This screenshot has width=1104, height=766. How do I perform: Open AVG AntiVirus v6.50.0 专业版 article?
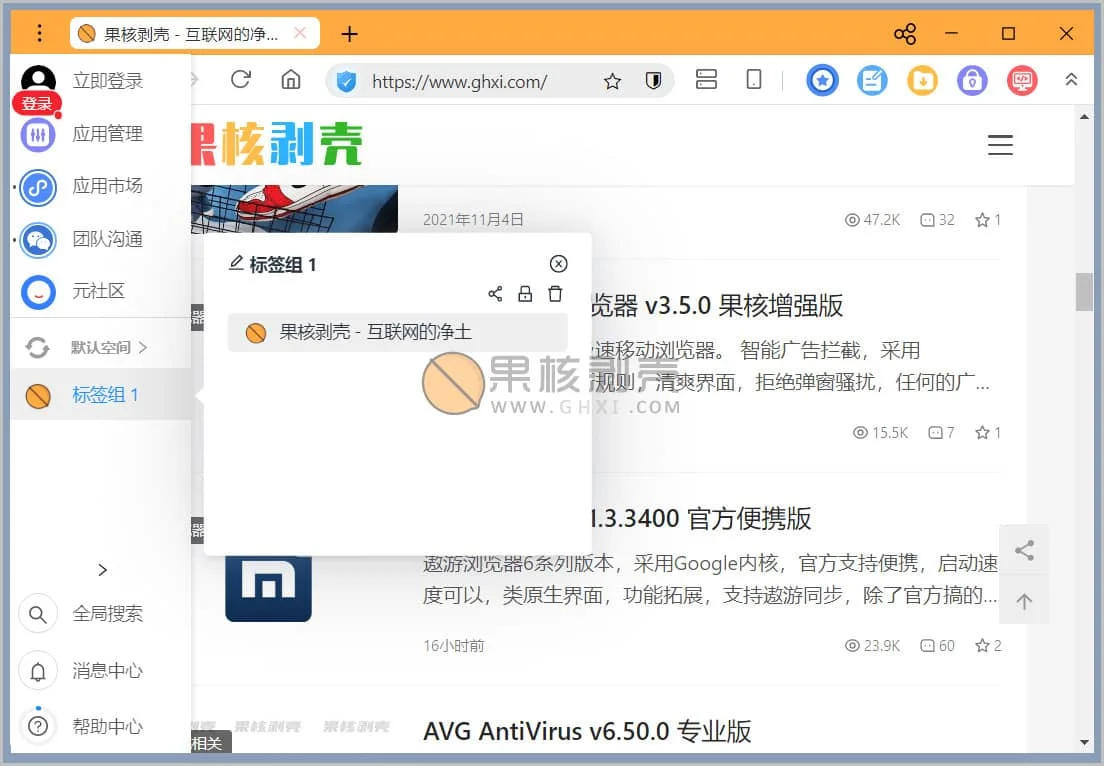[587, 732]
